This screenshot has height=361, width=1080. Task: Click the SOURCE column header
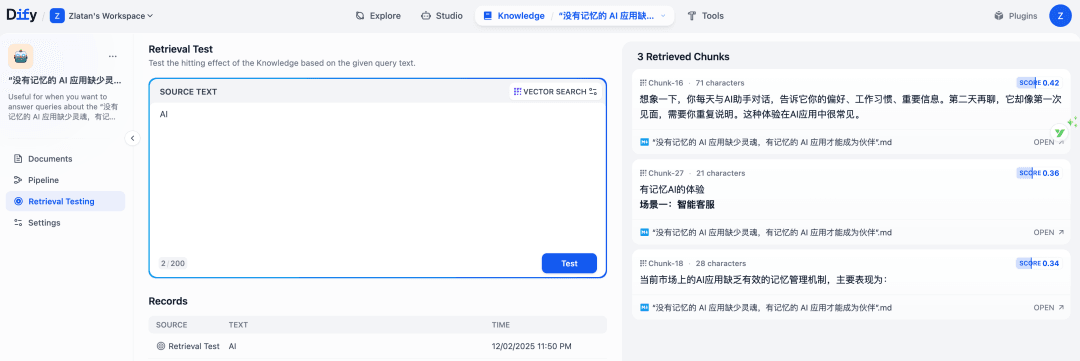(x=172, y=324)
